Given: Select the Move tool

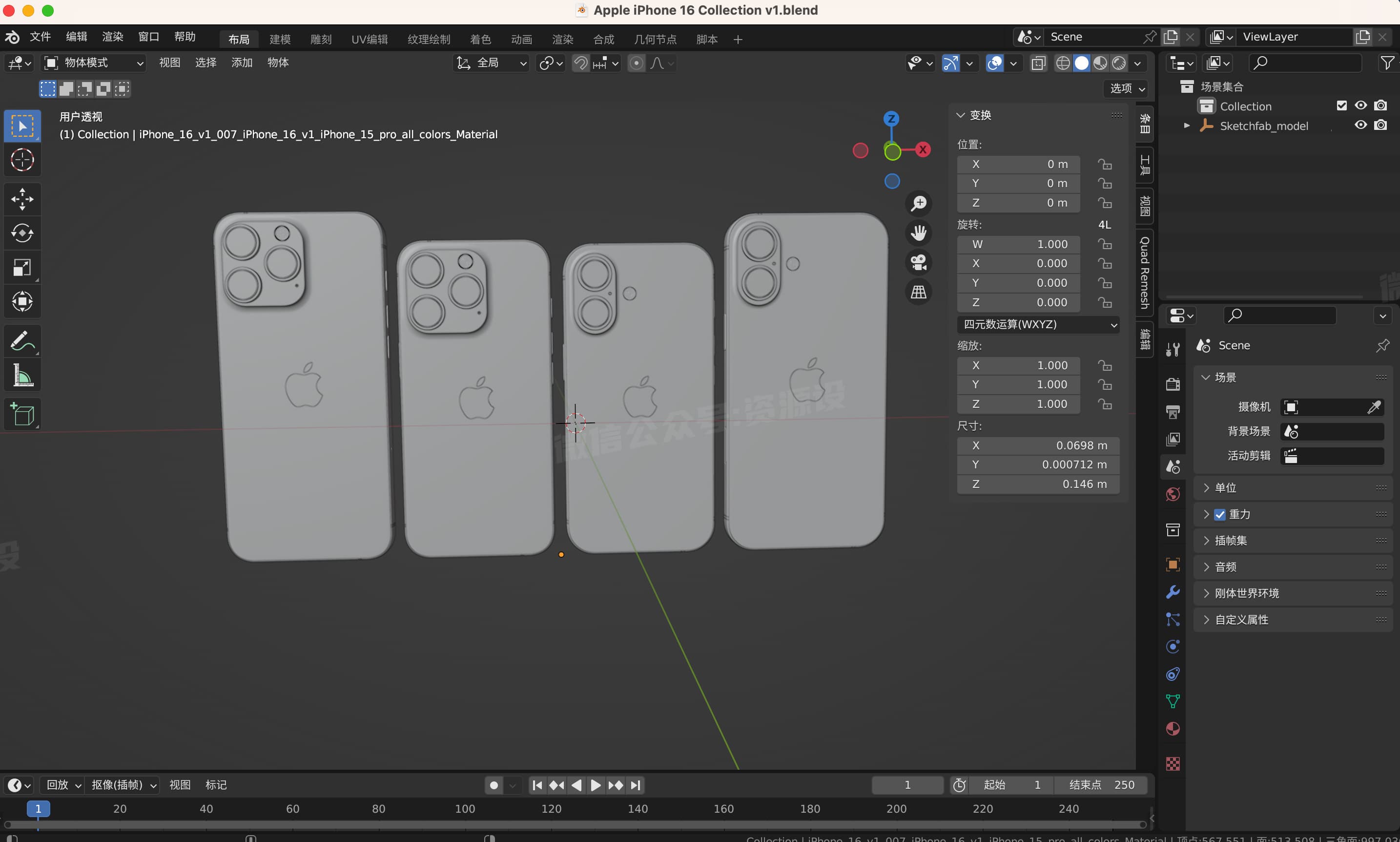Looking at the screenshot, I should [x=22, y=199].
